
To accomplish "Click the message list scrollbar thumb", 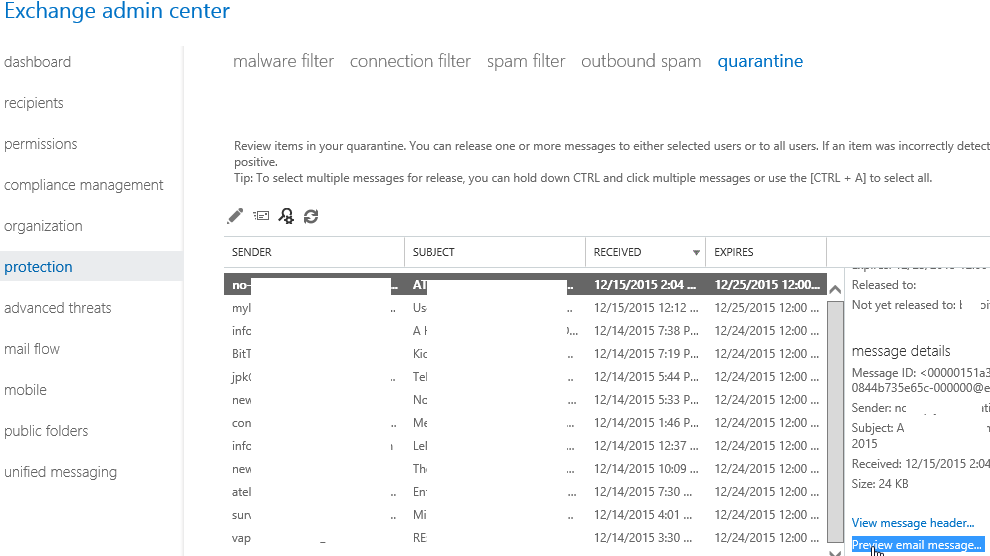I will coord(836,420).
